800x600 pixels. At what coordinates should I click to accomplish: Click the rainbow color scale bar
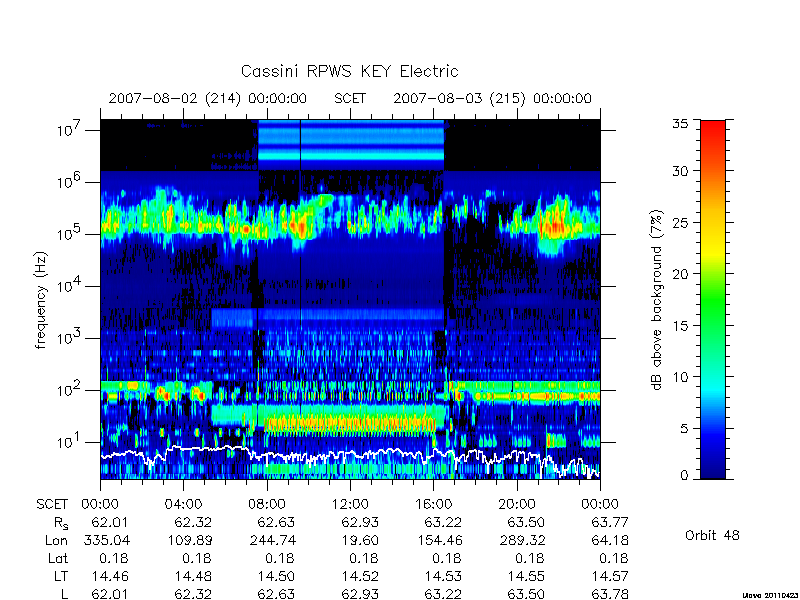[x=713, y=299]
